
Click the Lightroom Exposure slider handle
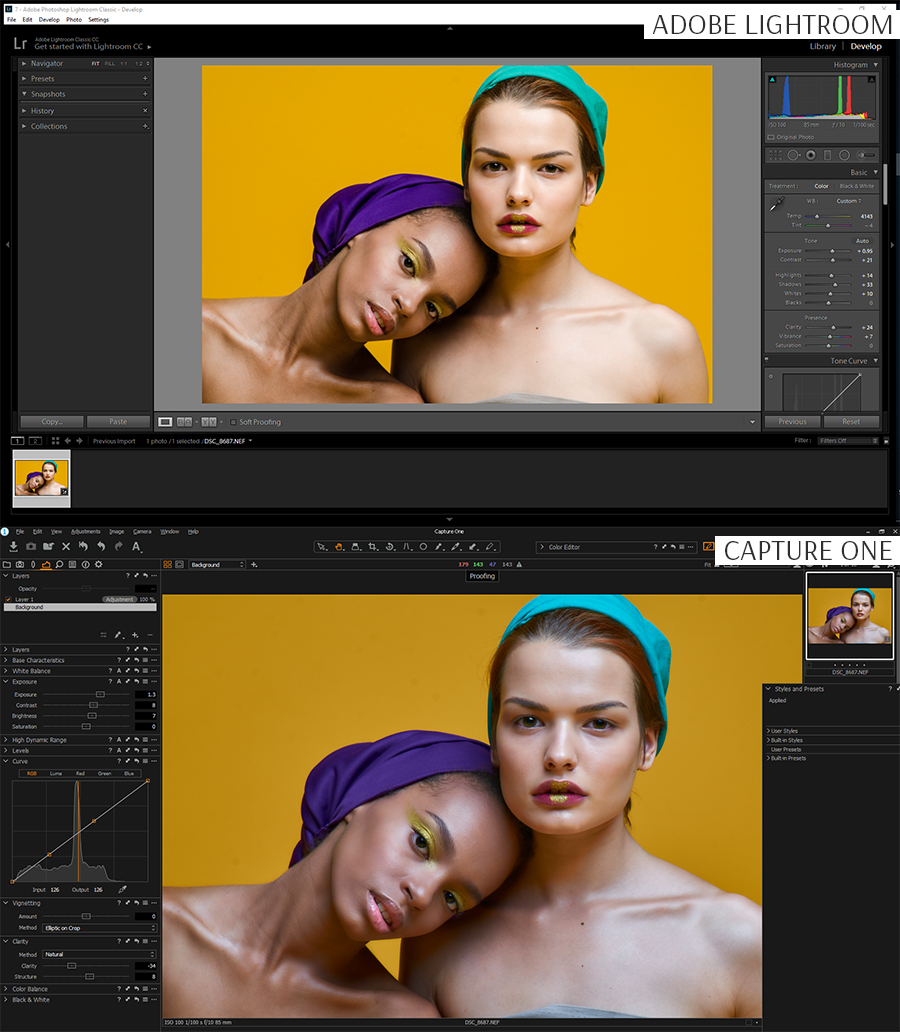[832, 251]
